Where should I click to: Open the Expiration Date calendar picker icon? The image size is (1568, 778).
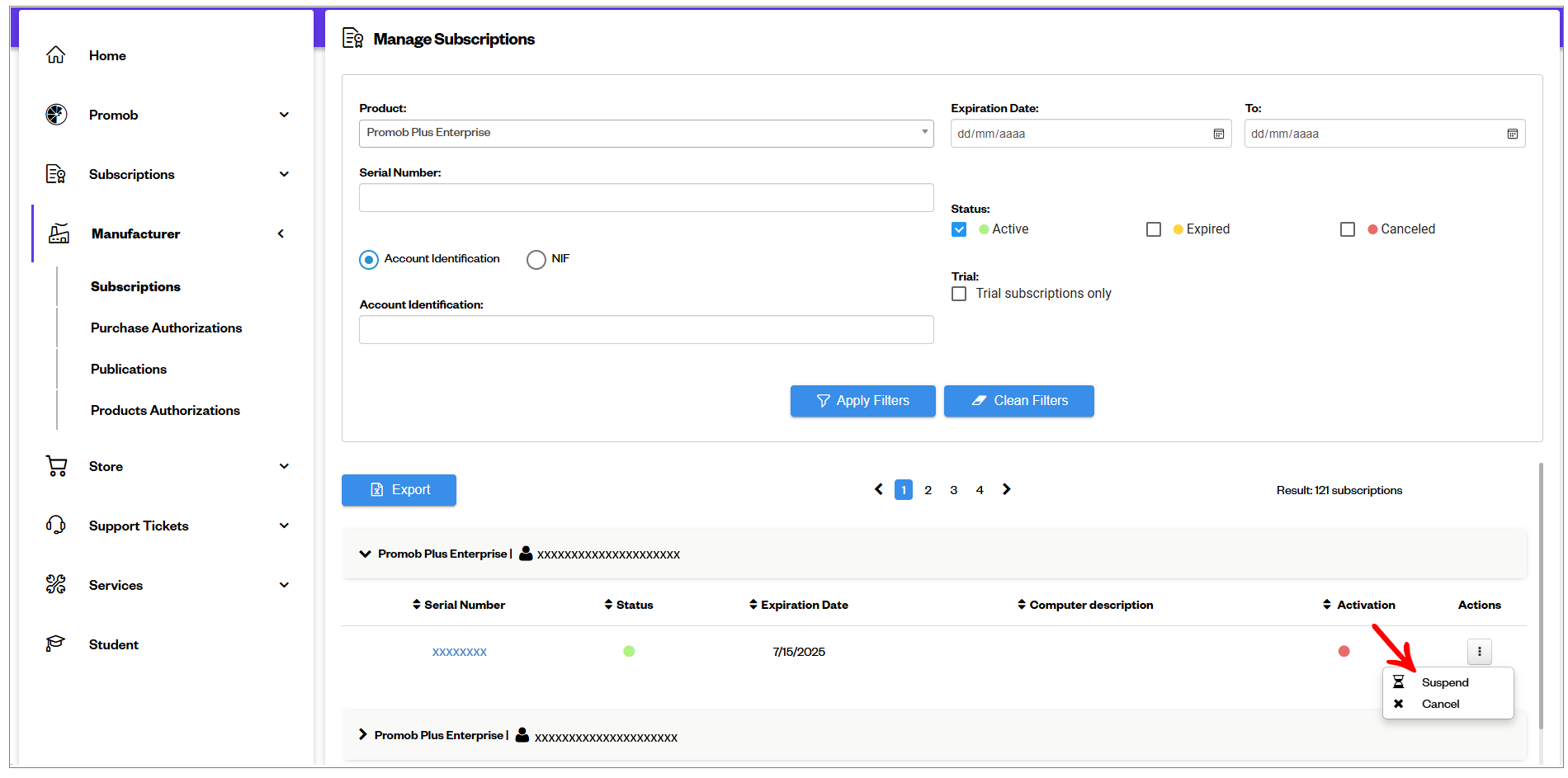[1218, 134]
